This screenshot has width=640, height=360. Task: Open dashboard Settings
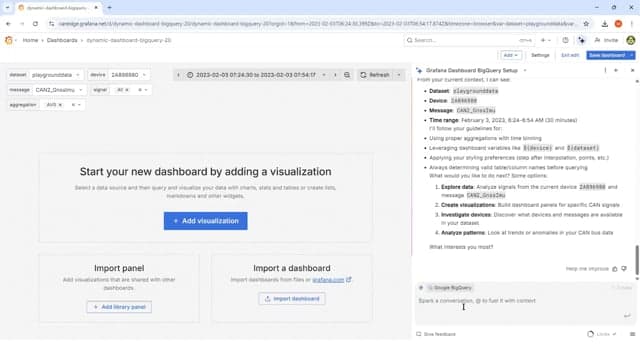pos(540,55)
